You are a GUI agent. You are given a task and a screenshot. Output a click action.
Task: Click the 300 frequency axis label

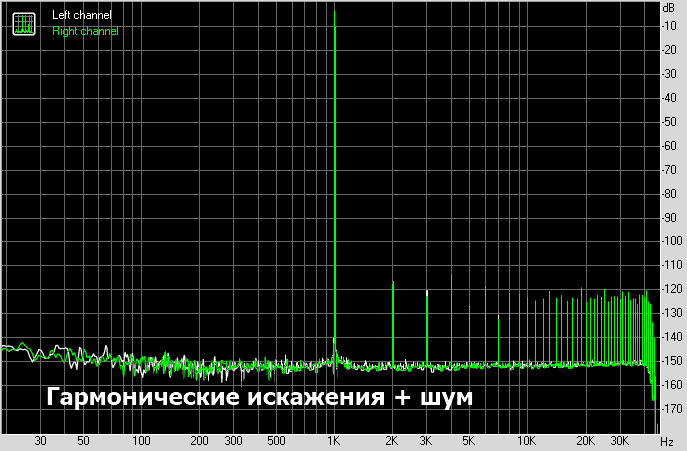[x=234, y=441]
